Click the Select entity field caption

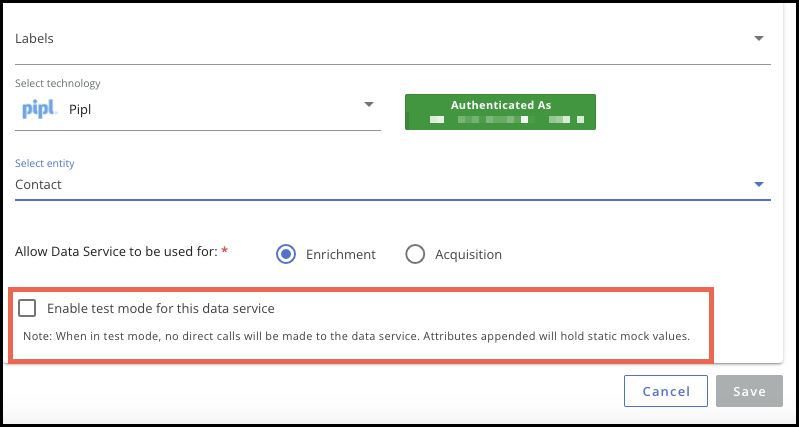coord(45,164)
